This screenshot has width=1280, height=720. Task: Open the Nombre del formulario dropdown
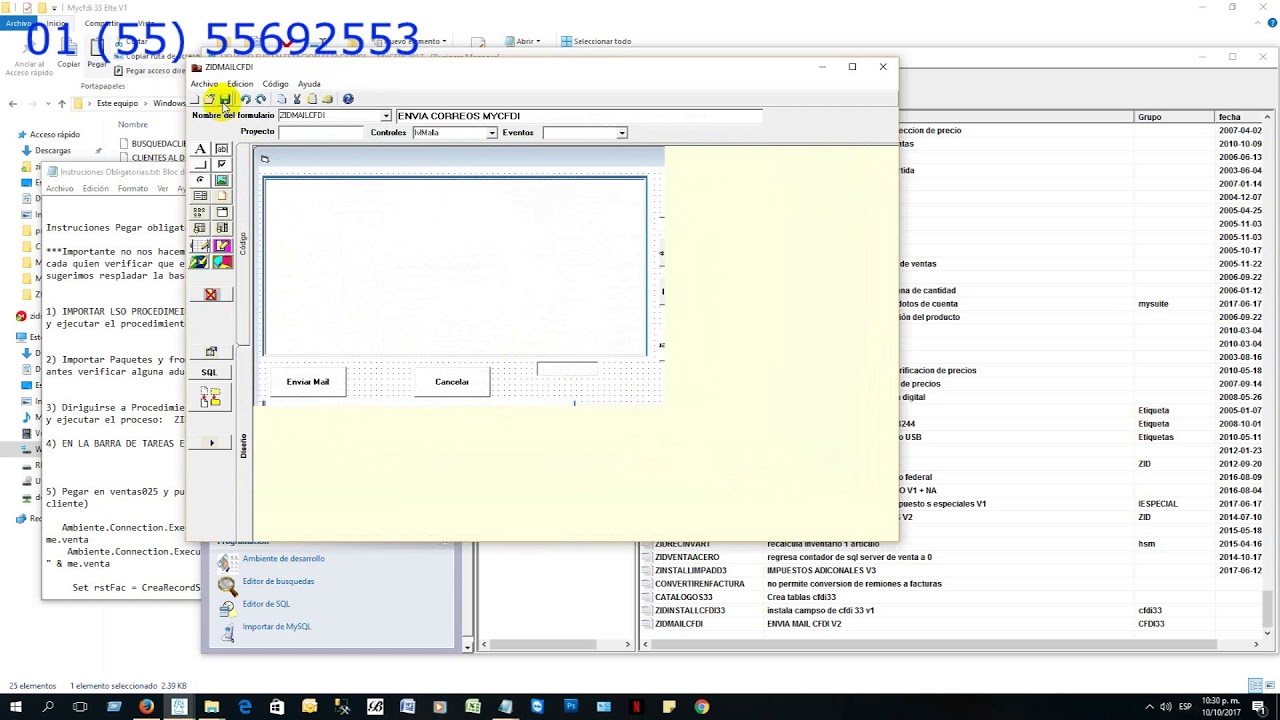[x=386, y=116]
